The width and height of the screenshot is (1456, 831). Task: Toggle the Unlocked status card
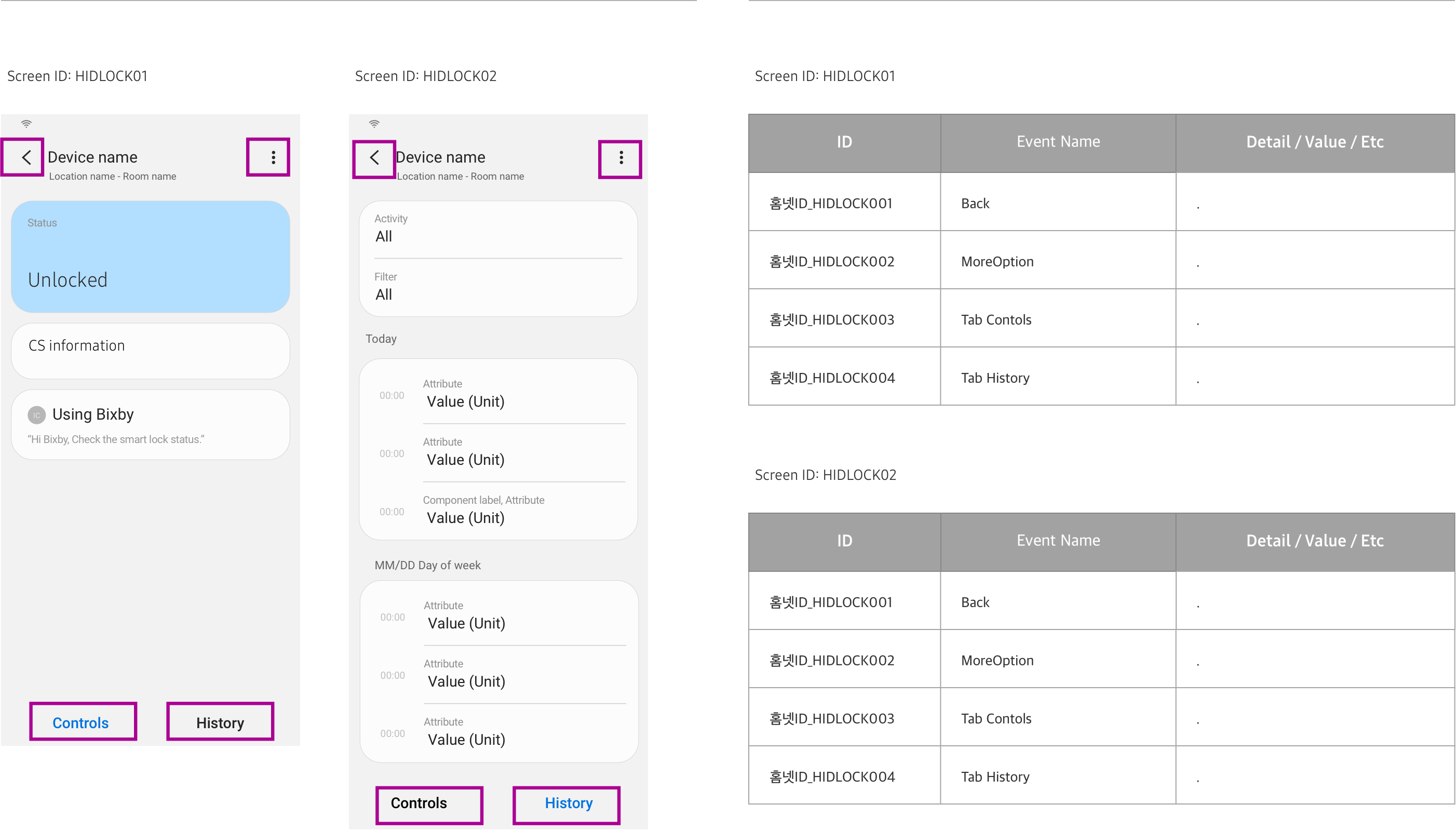pos(150,256)
